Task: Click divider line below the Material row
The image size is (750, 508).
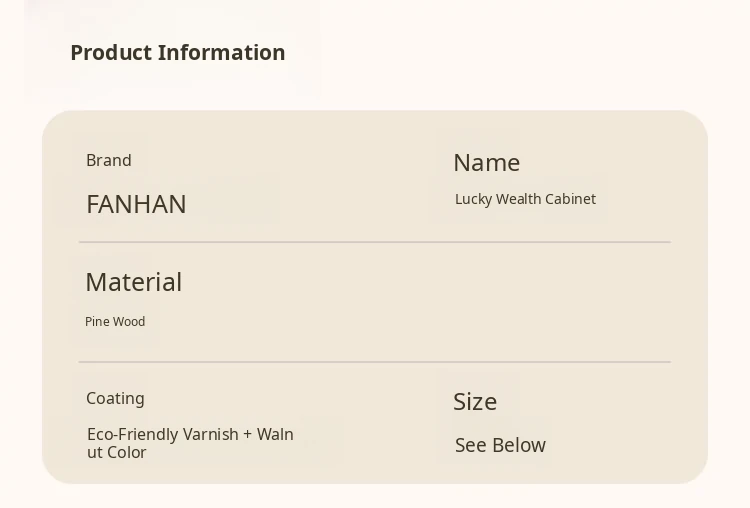Action: coord(374,362)
